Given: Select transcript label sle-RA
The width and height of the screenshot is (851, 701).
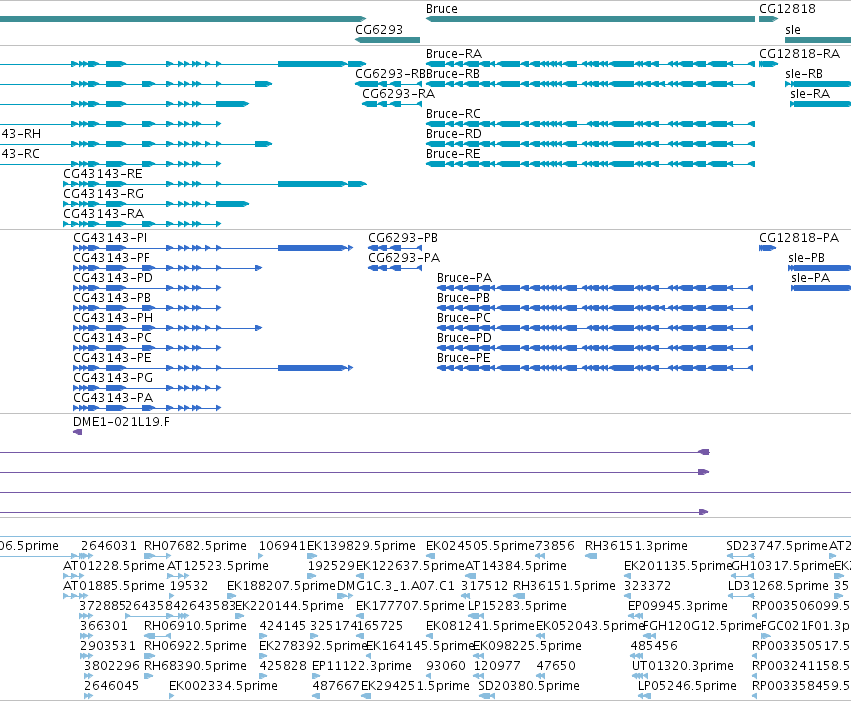Looking at the screenshot, I should (x=810, y=94).
